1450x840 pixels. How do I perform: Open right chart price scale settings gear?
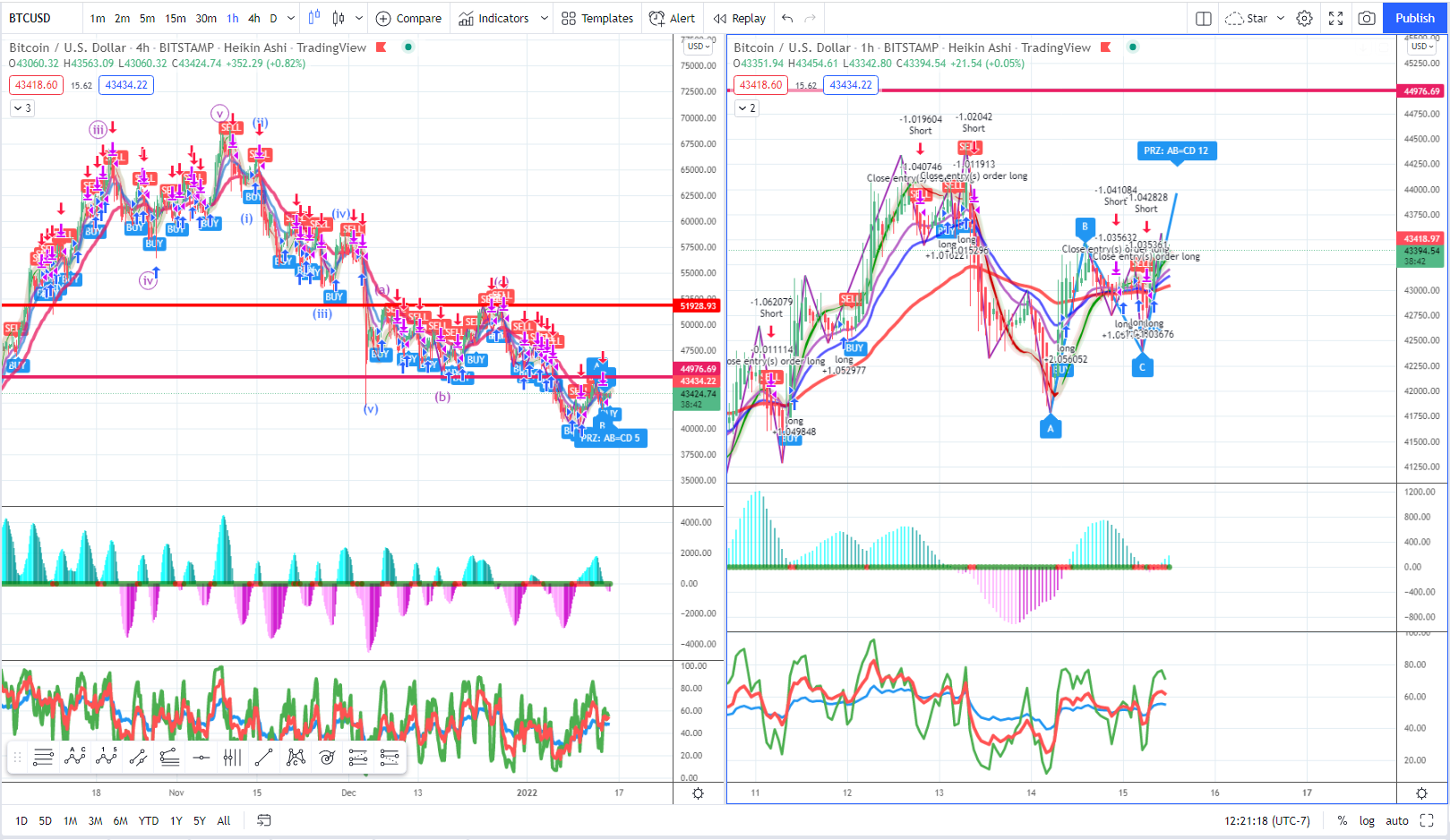[x=1421, y=793]
